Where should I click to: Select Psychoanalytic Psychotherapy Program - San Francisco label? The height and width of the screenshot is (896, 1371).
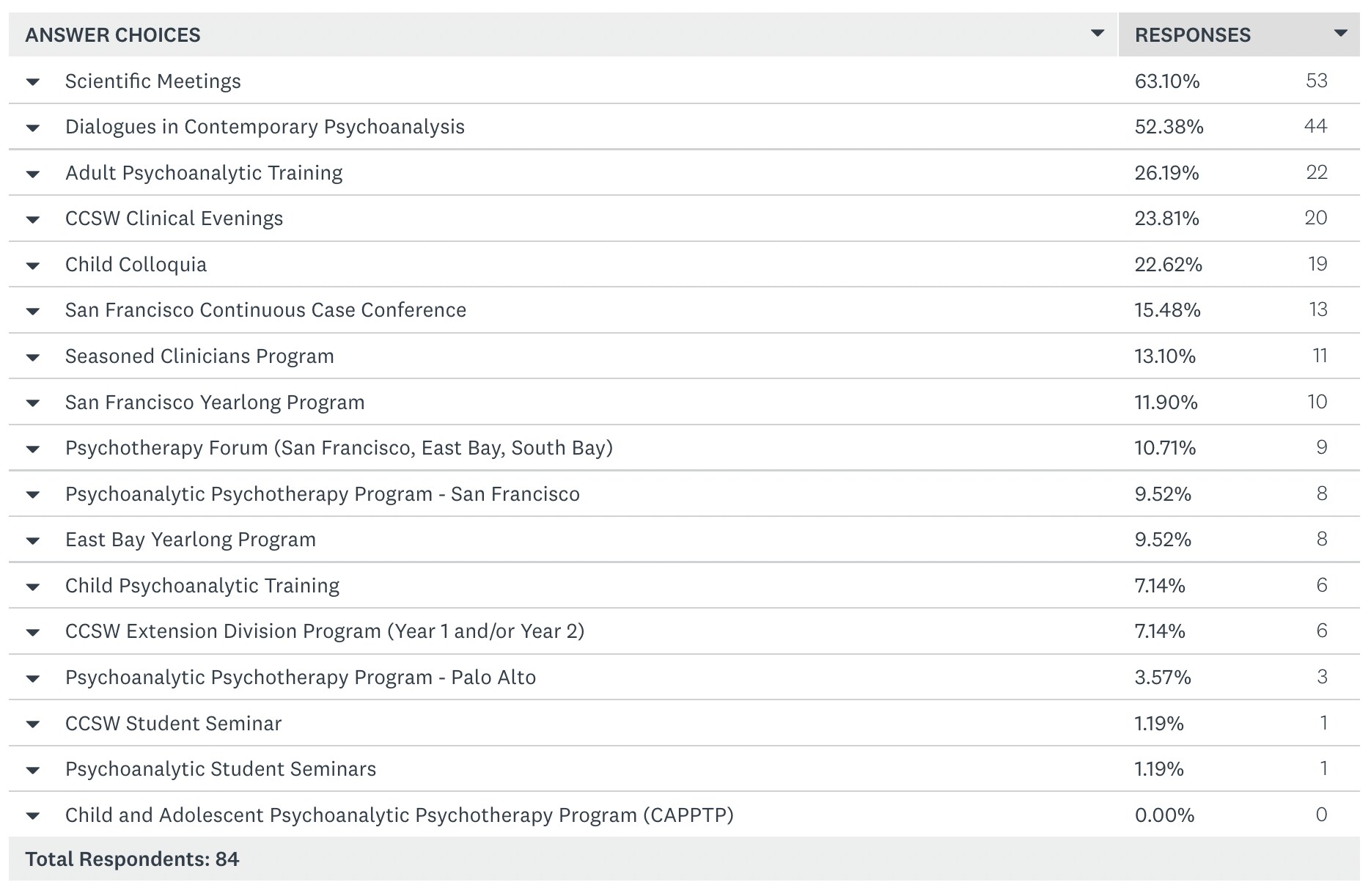click(x=323, y=494)
